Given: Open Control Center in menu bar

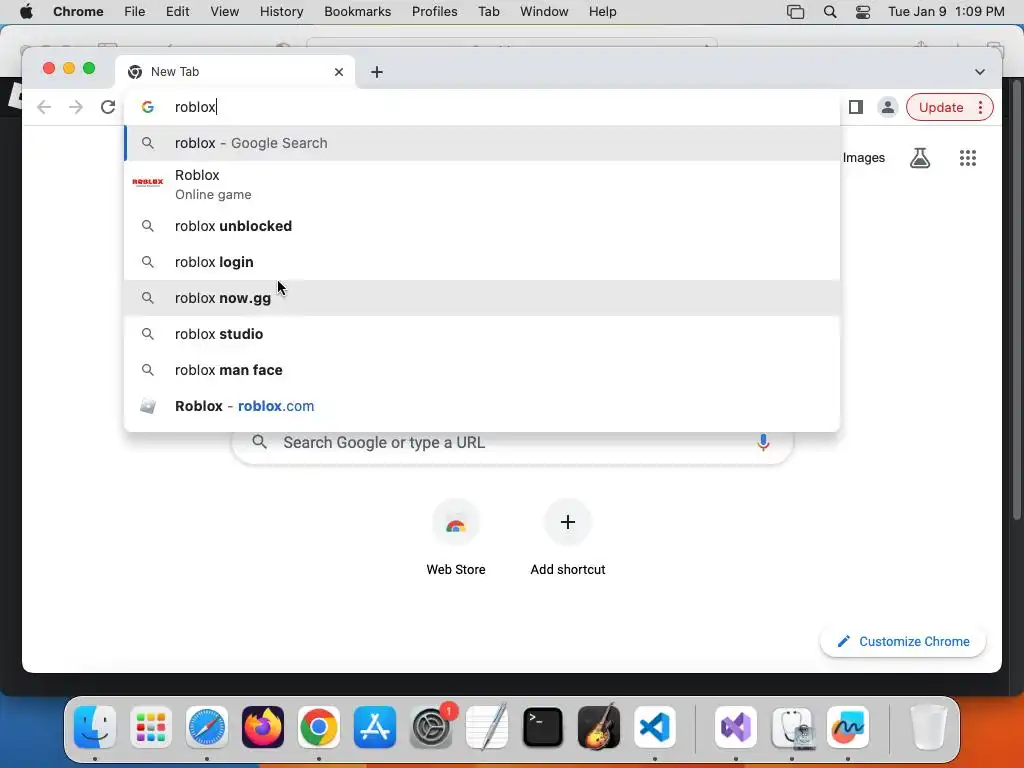Looking at the screenshot, I should (x=863, y=12).
